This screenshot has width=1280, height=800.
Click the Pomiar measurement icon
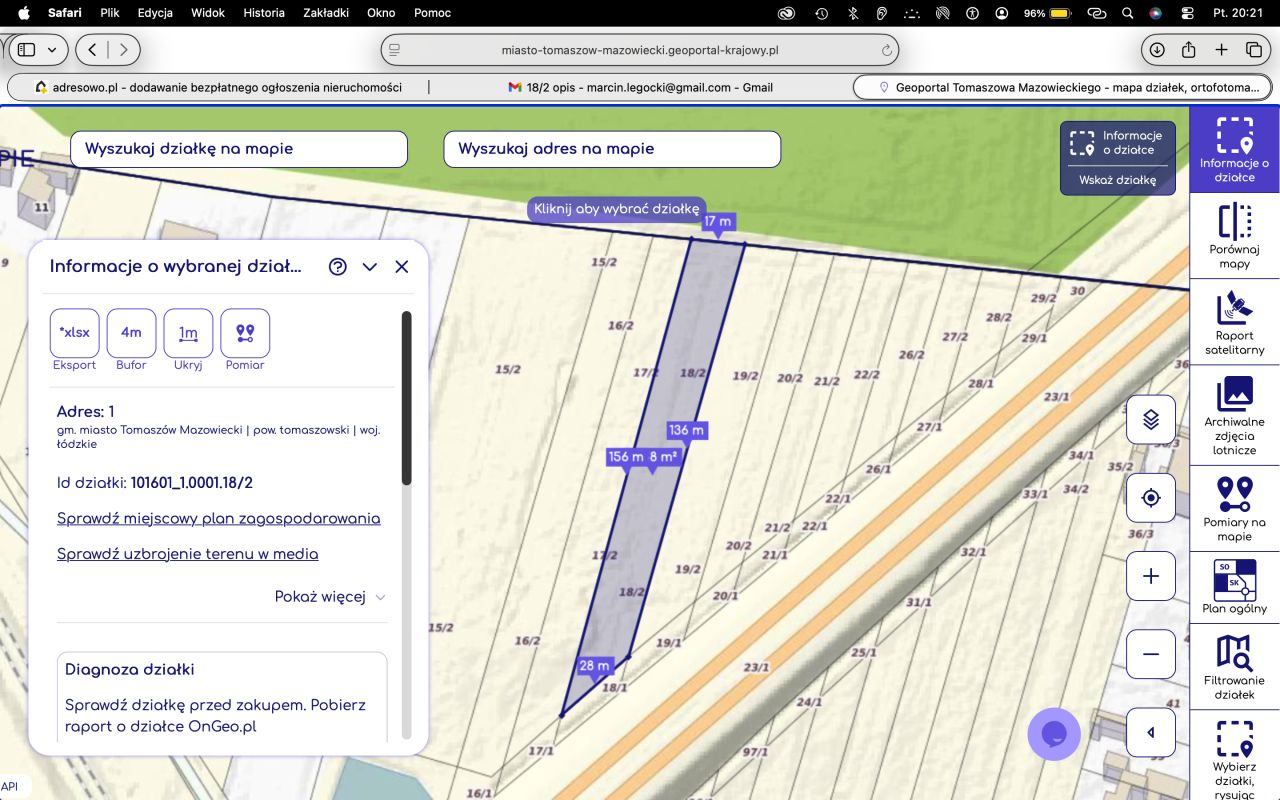point(245,333)
